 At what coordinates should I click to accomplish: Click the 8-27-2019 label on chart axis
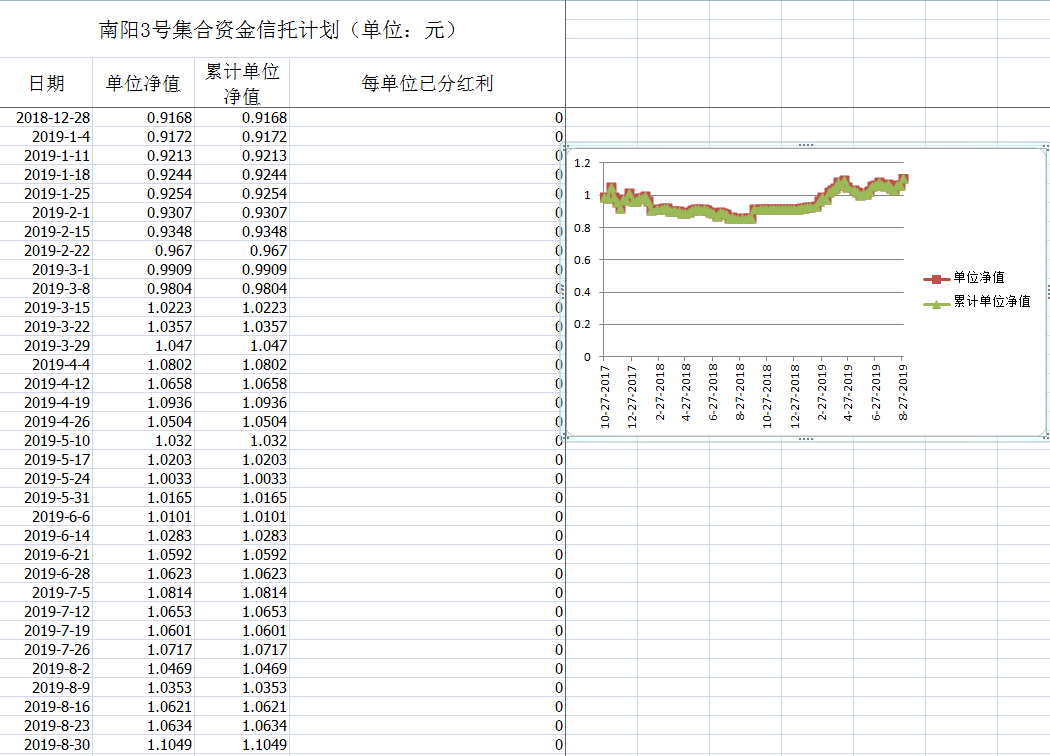(903, 392)
